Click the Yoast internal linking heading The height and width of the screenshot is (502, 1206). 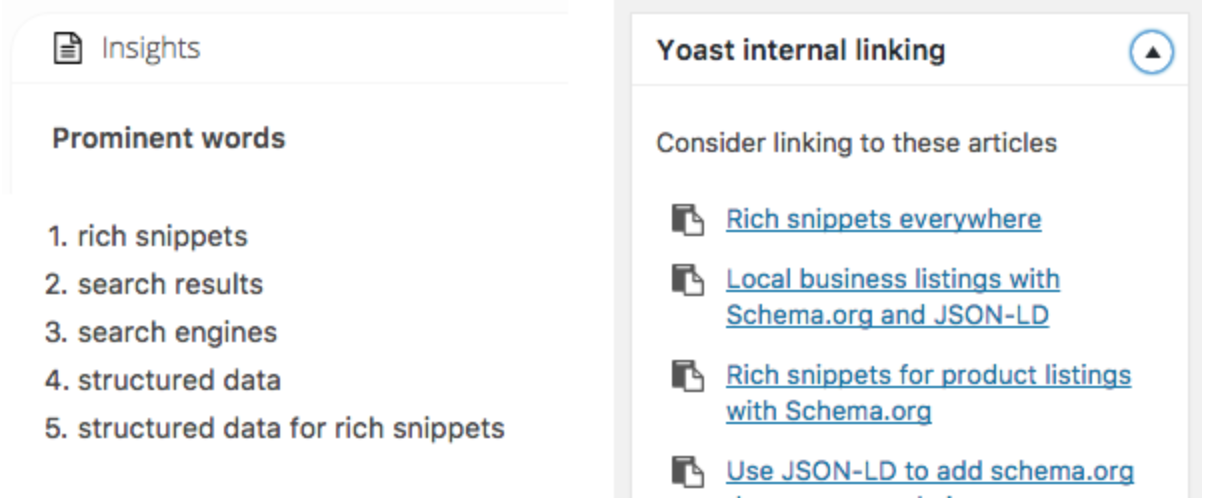800,51
